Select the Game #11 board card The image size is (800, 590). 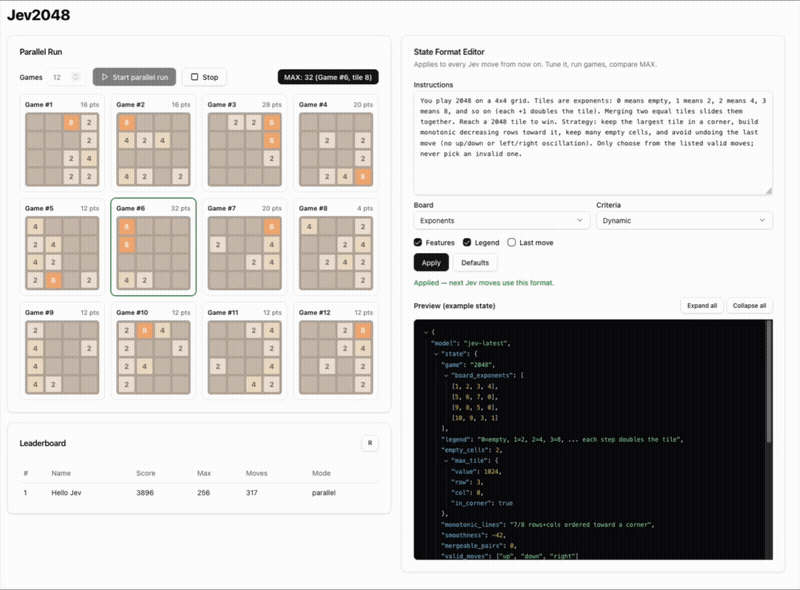[245, 351]
